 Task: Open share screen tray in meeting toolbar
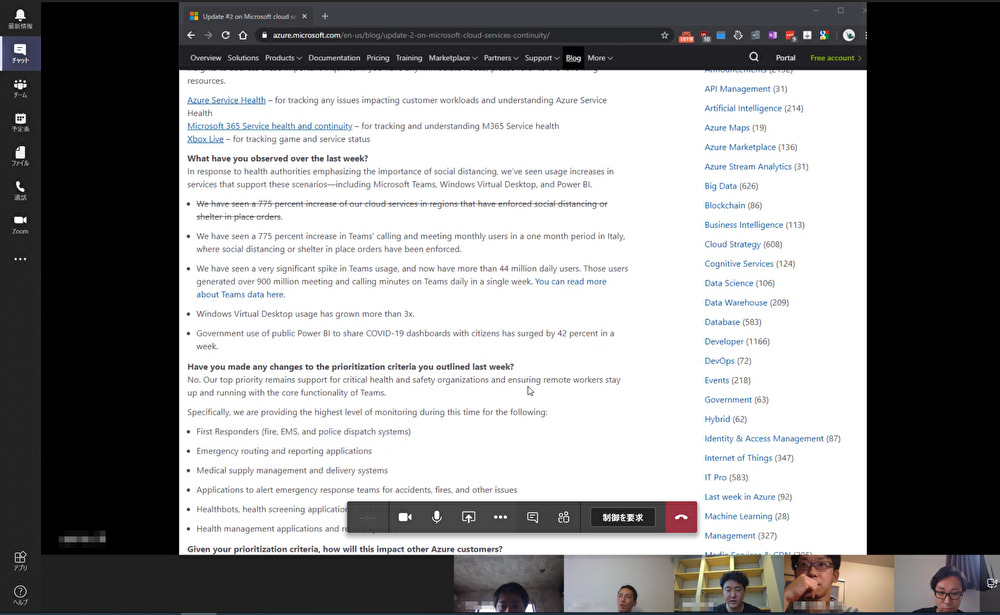469,517
